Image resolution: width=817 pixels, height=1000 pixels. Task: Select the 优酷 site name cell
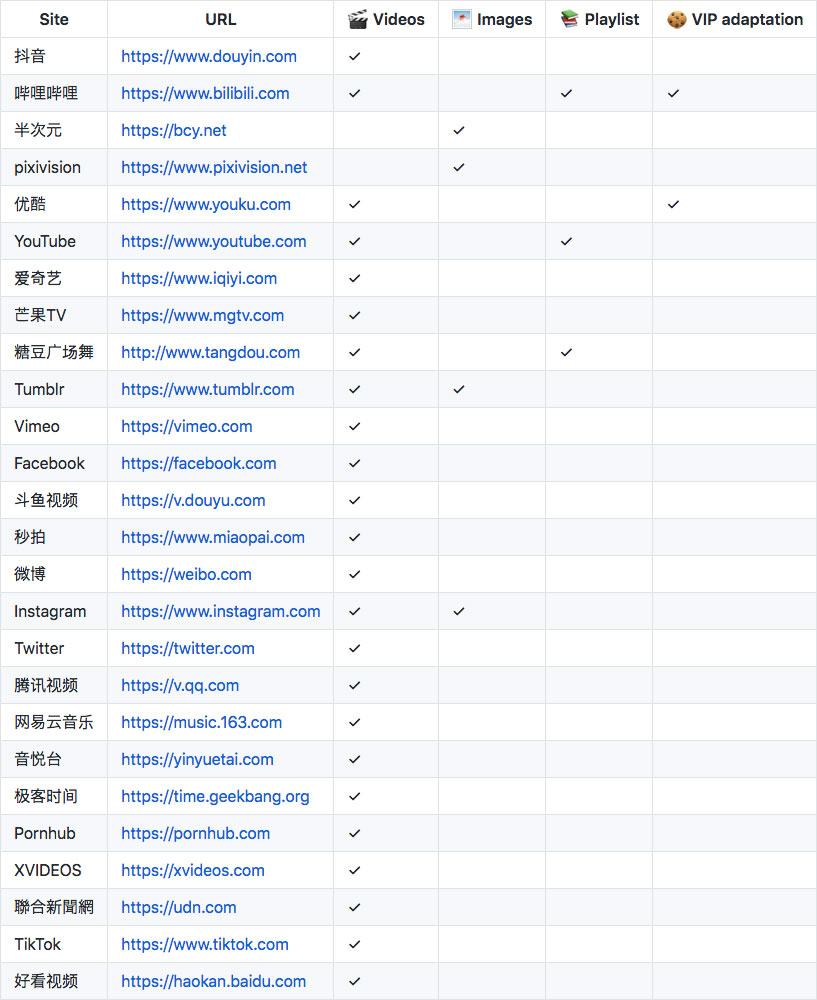click(x=54, y=204)
